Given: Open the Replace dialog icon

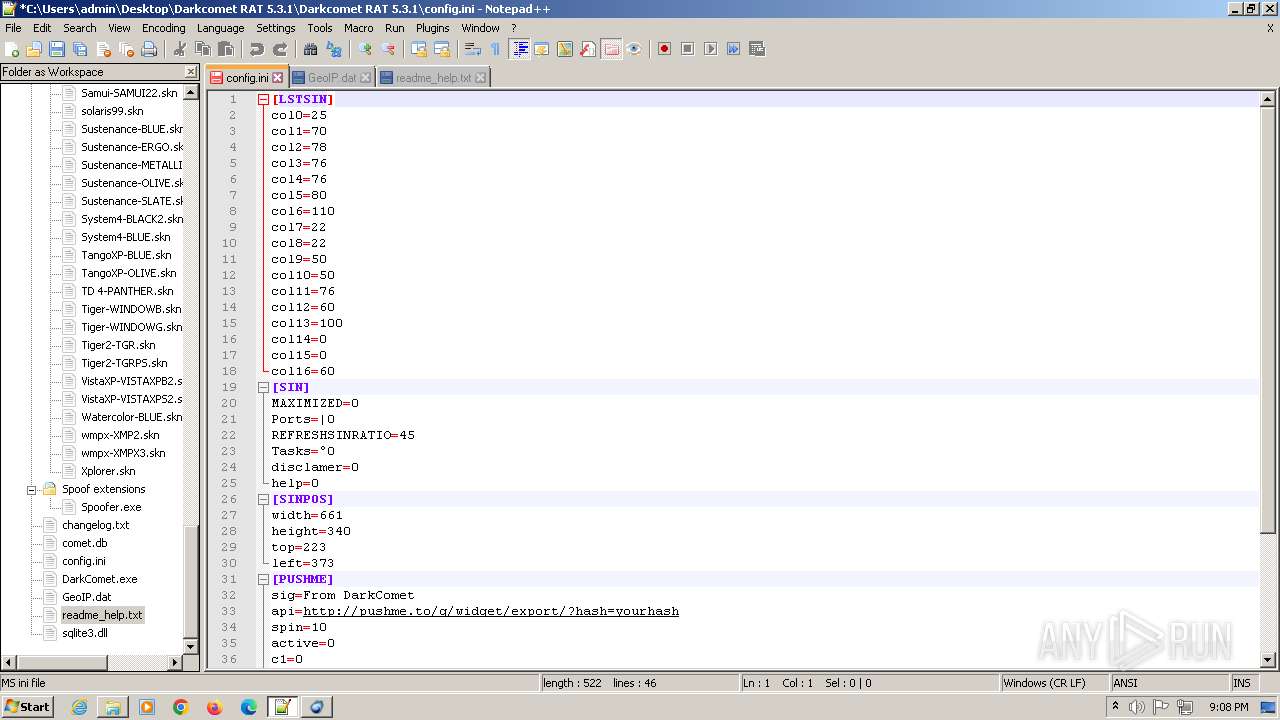Looking at the screenshot, I should (x=334, y=49).
